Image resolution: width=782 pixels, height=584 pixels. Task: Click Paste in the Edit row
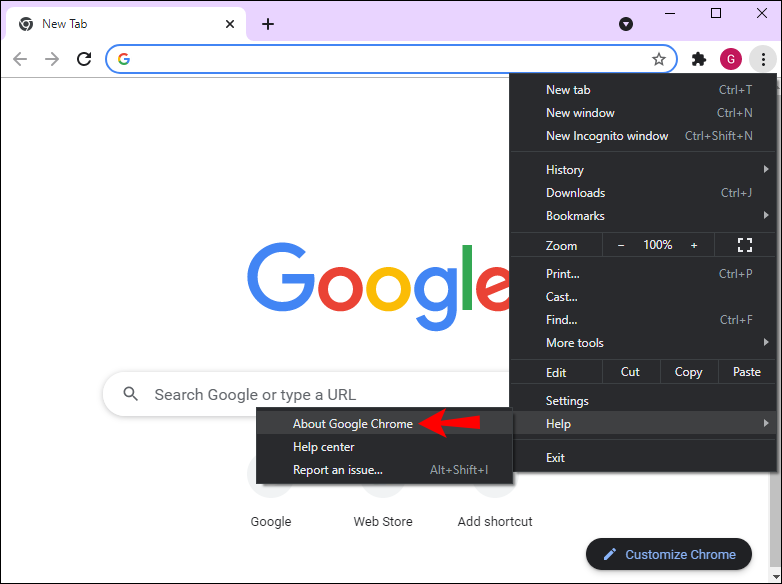click(747, 372)
